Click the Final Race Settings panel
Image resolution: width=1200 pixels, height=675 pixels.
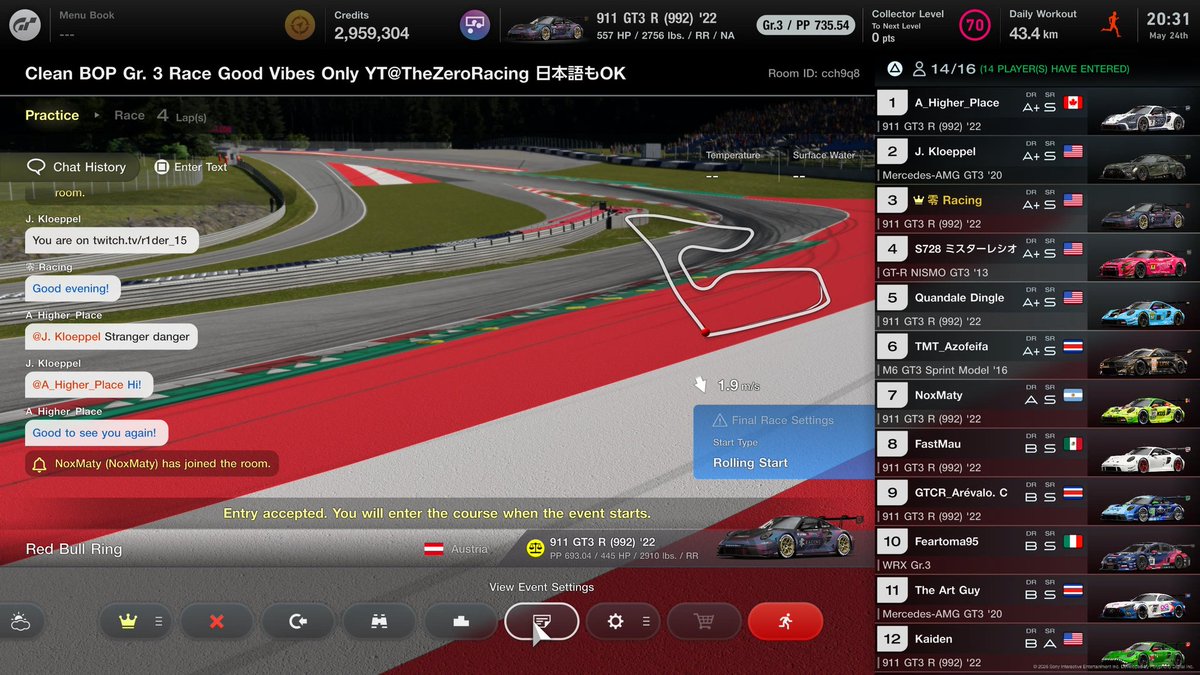pyautogui.click(x=784, y=443)
